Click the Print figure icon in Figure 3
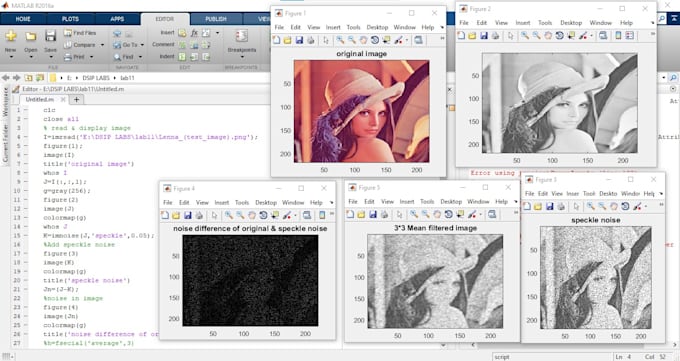Viewport: 680px width, 361px height. 561,207
